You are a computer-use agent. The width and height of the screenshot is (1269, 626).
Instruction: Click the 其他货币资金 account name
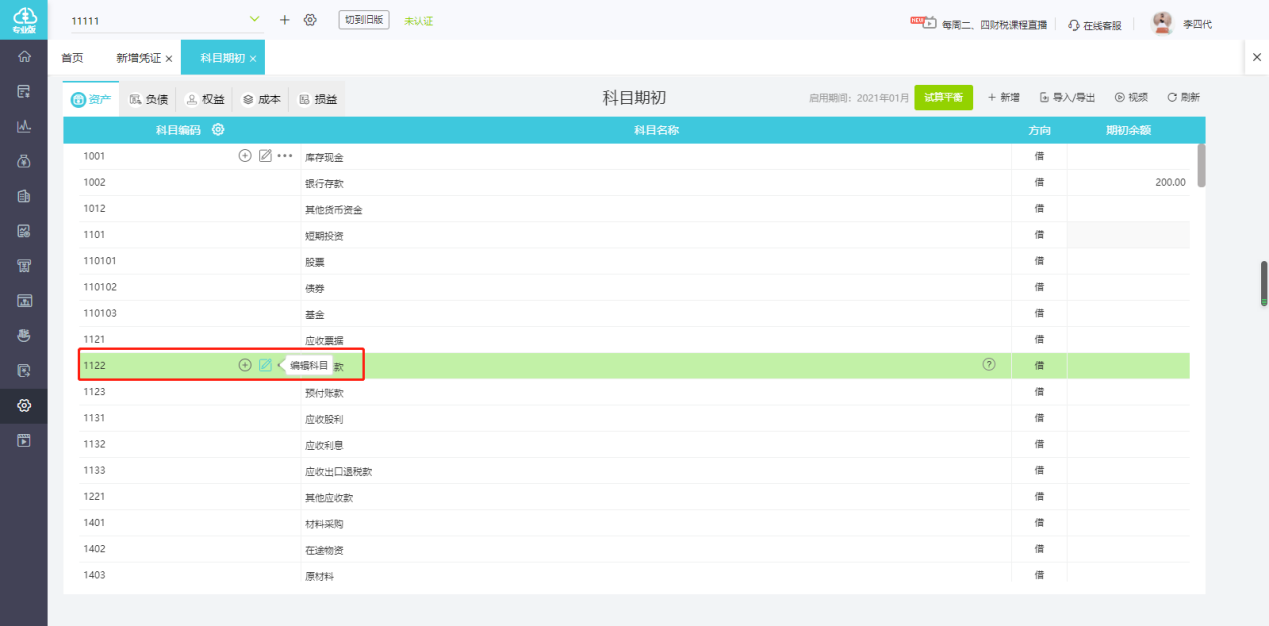[x=334, y=210]
